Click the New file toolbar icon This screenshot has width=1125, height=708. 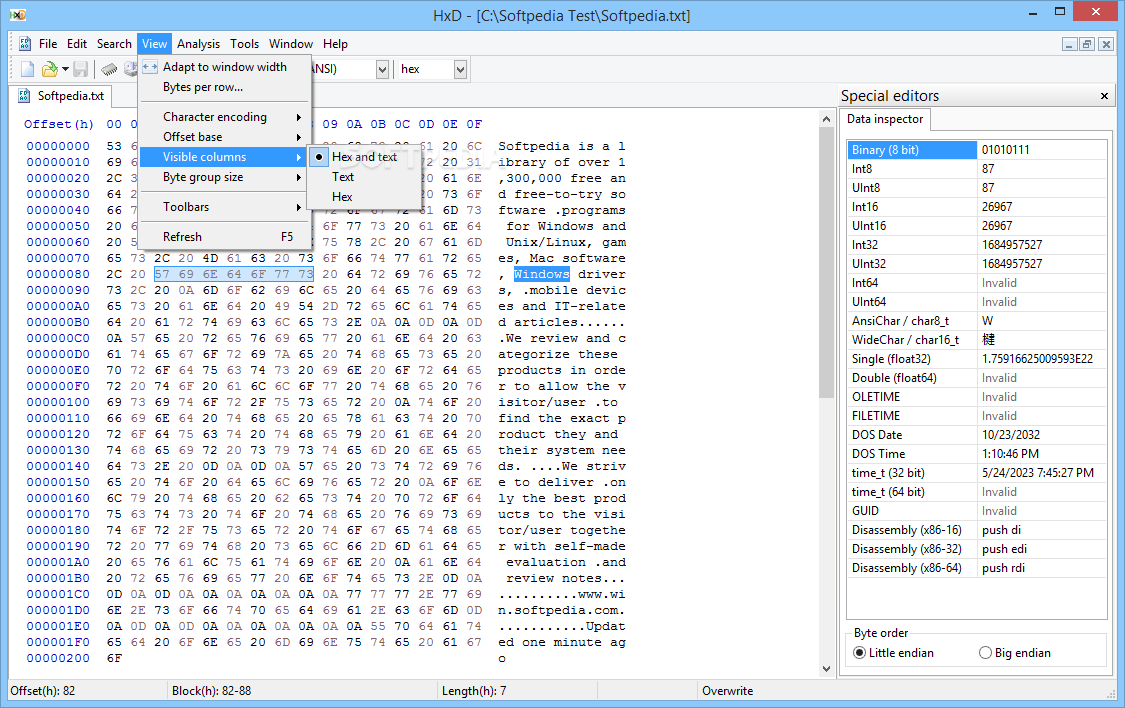point(27,69)
